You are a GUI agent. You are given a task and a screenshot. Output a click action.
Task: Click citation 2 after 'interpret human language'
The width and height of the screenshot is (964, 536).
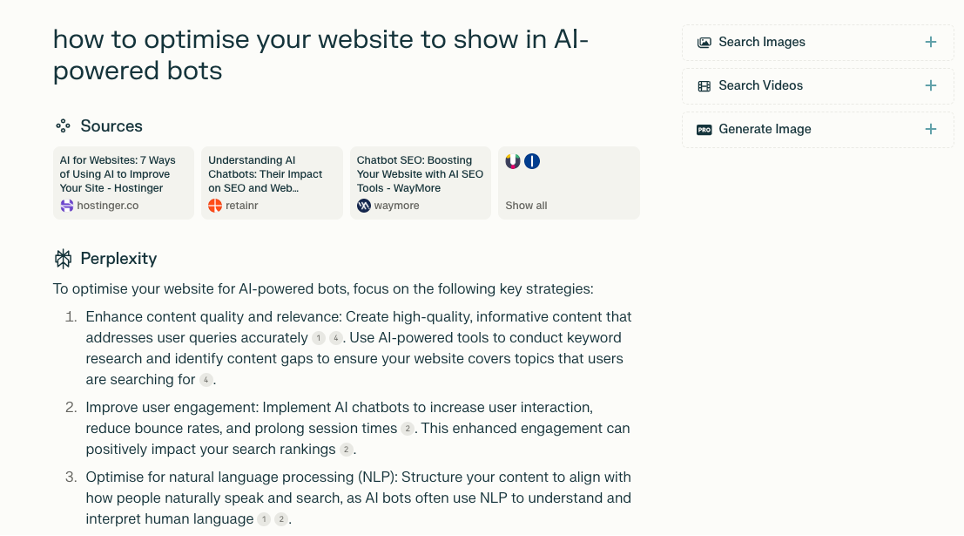pos(281,519)
